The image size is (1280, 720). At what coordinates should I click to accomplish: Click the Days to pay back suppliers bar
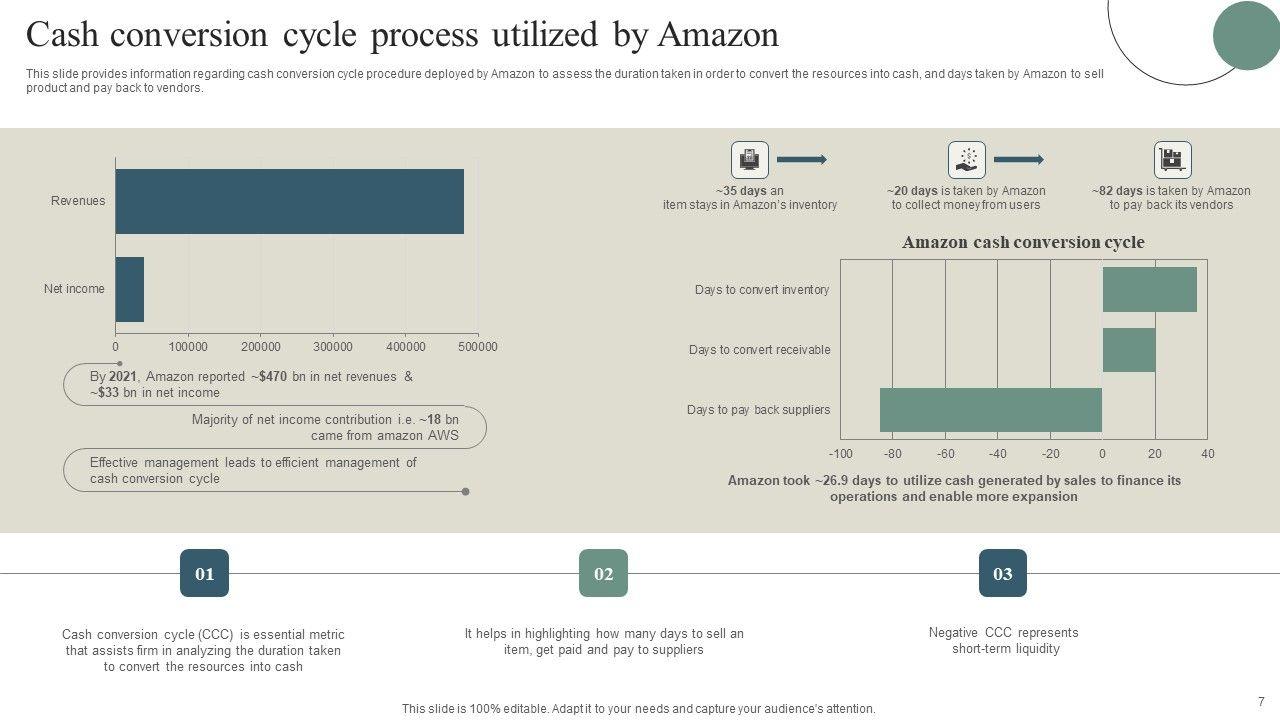click(x=990, y=410)
